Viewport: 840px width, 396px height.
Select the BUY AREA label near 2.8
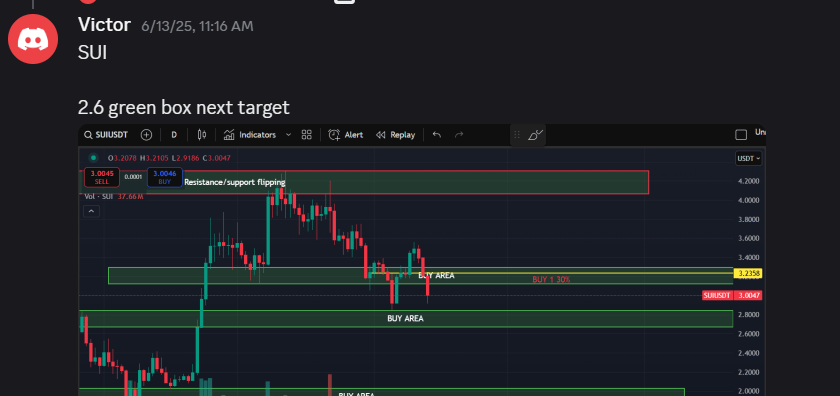pyautogui.click(x=406, y=318)
